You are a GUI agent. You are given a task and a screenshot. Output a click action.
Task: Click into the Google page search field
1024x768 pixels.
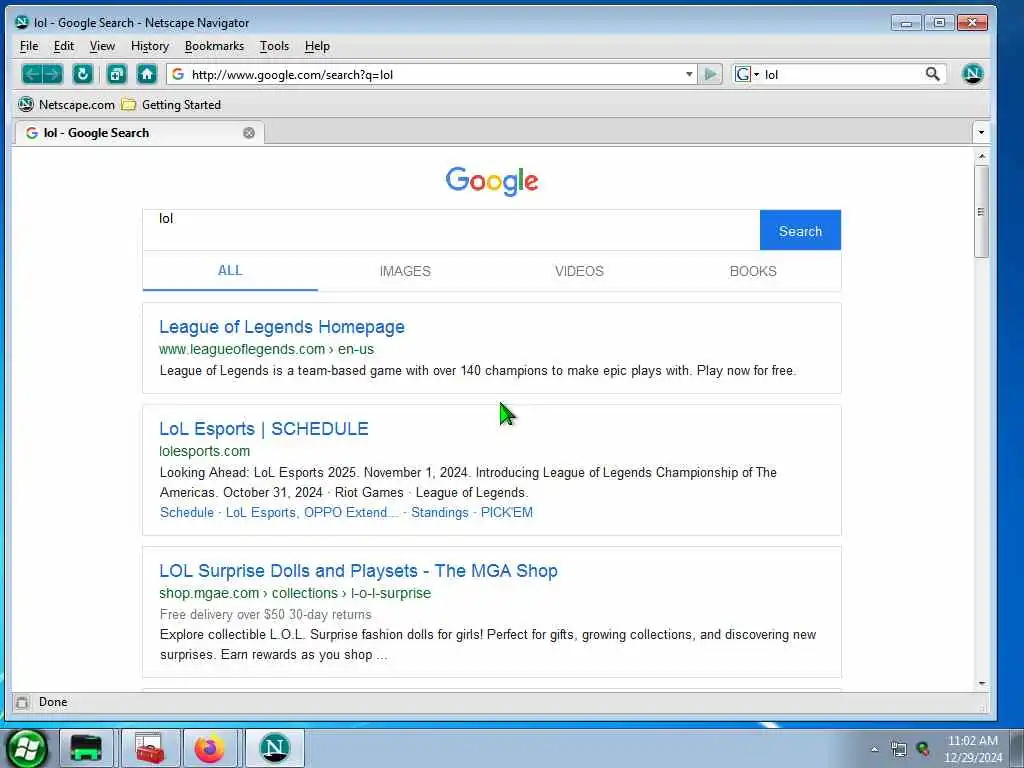tap(451, 230)
